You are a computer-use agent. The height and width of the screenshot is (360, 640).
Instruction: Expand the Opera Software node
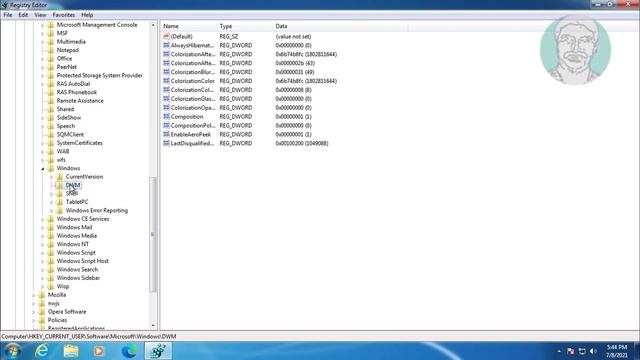click(x=33, y=312)
